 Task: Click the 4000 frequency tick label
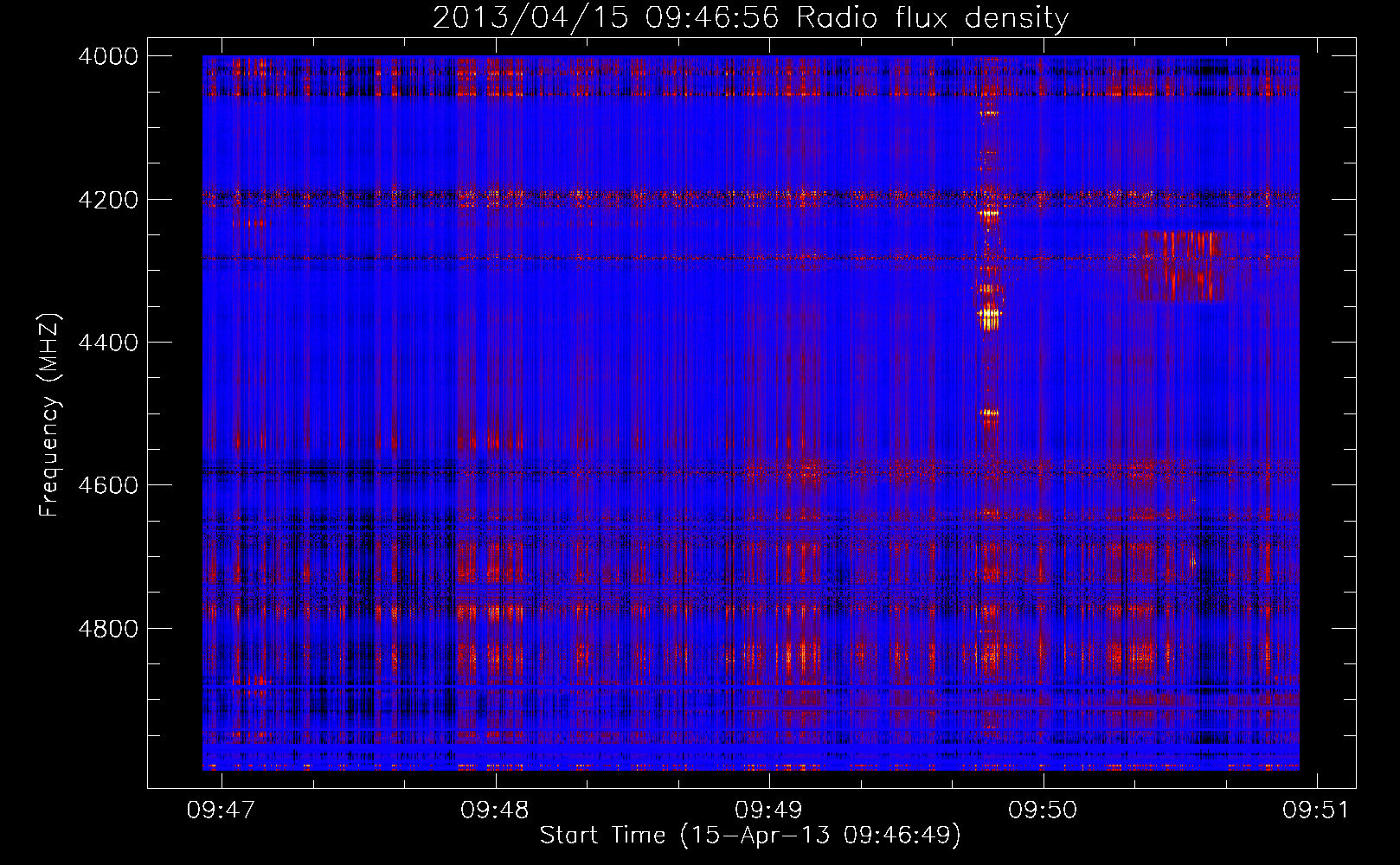point(108,56)
